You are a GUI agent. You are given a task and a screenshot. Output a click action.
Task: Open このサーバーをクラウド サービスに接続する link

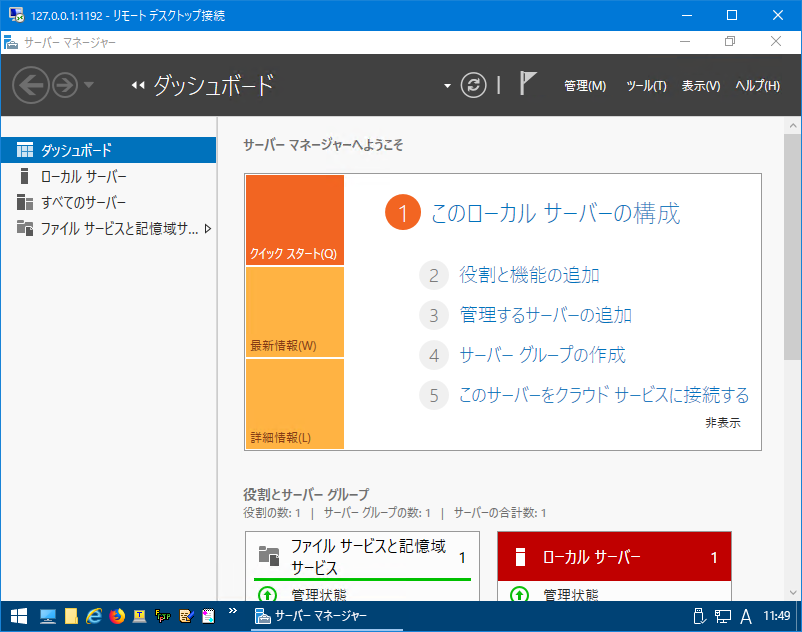604,395
